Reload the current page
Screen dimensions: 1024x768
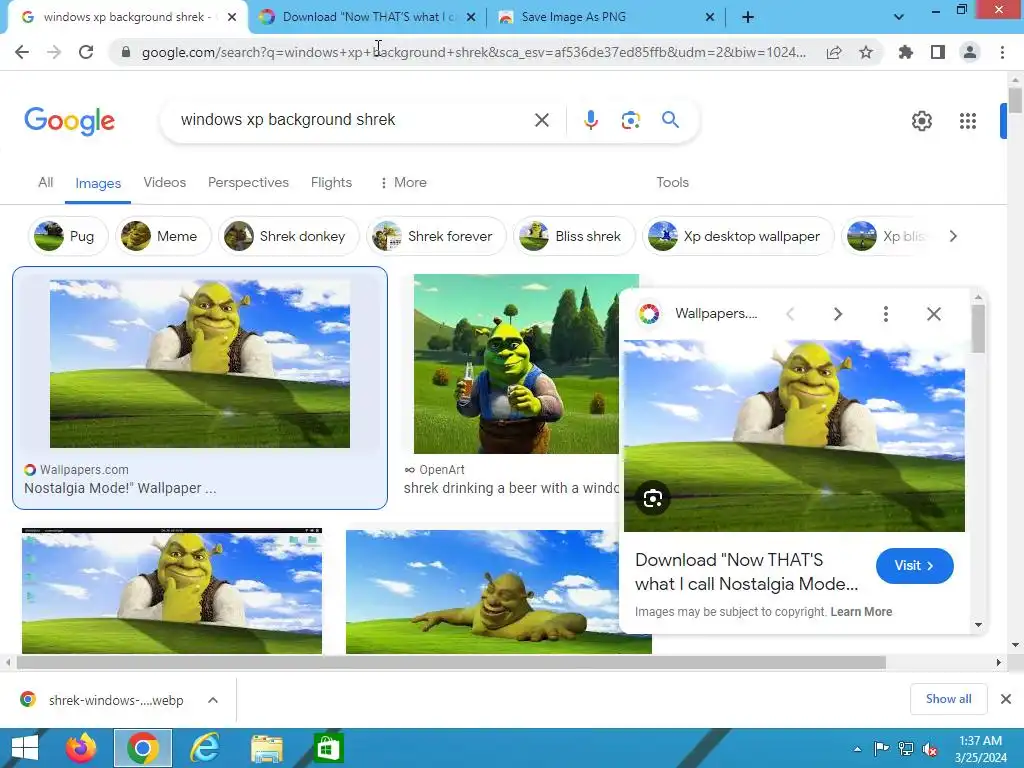86,52
